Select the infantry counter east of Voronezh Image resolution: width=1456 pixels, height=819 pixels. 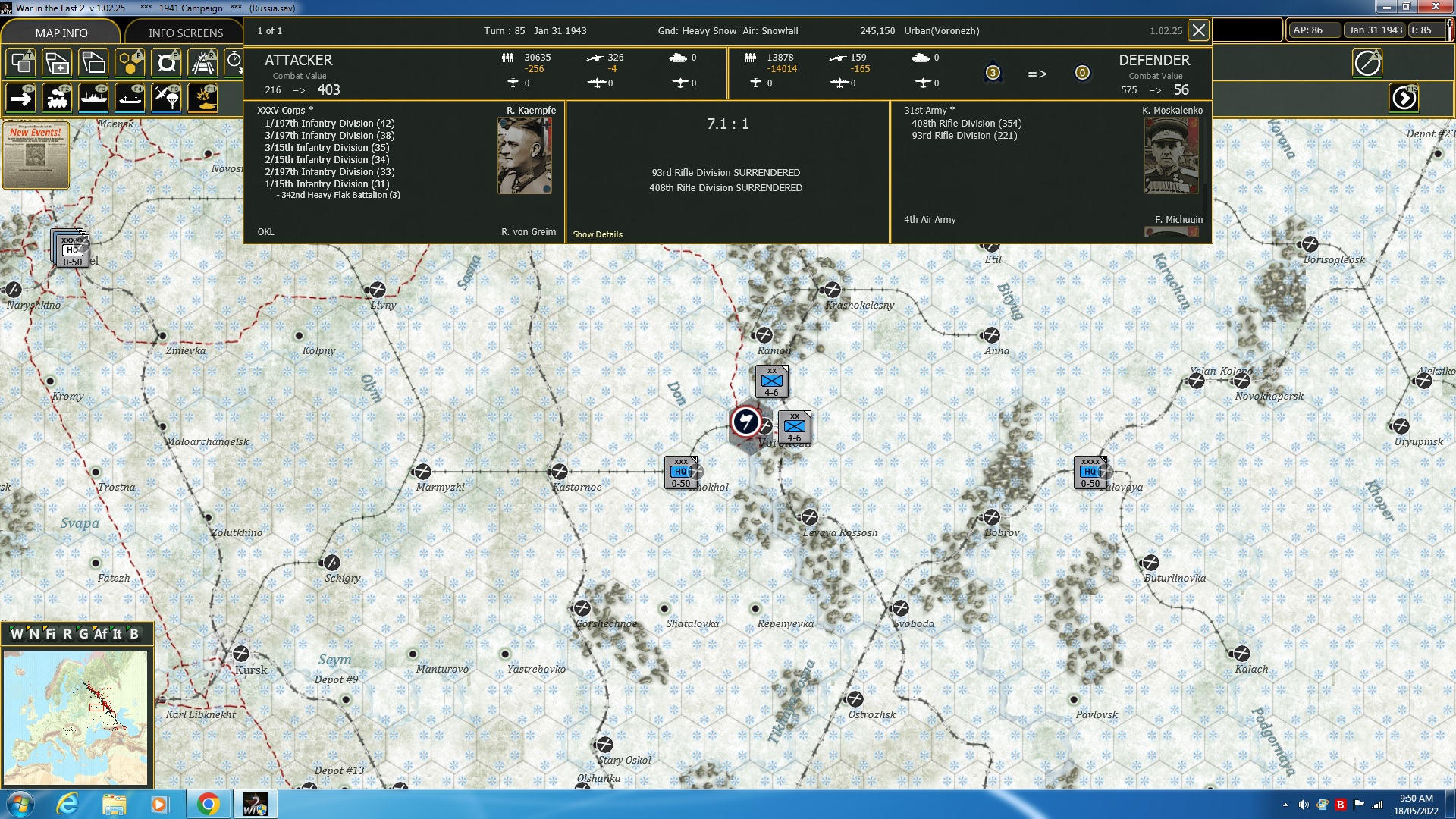(x=795, y=427)
